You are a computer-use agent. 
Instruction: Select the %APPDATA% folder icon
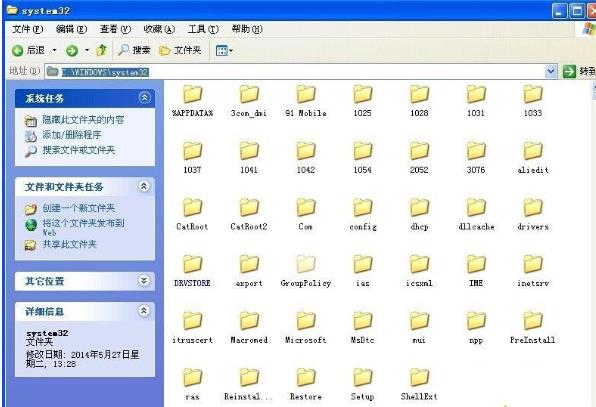tap(193, 94)
